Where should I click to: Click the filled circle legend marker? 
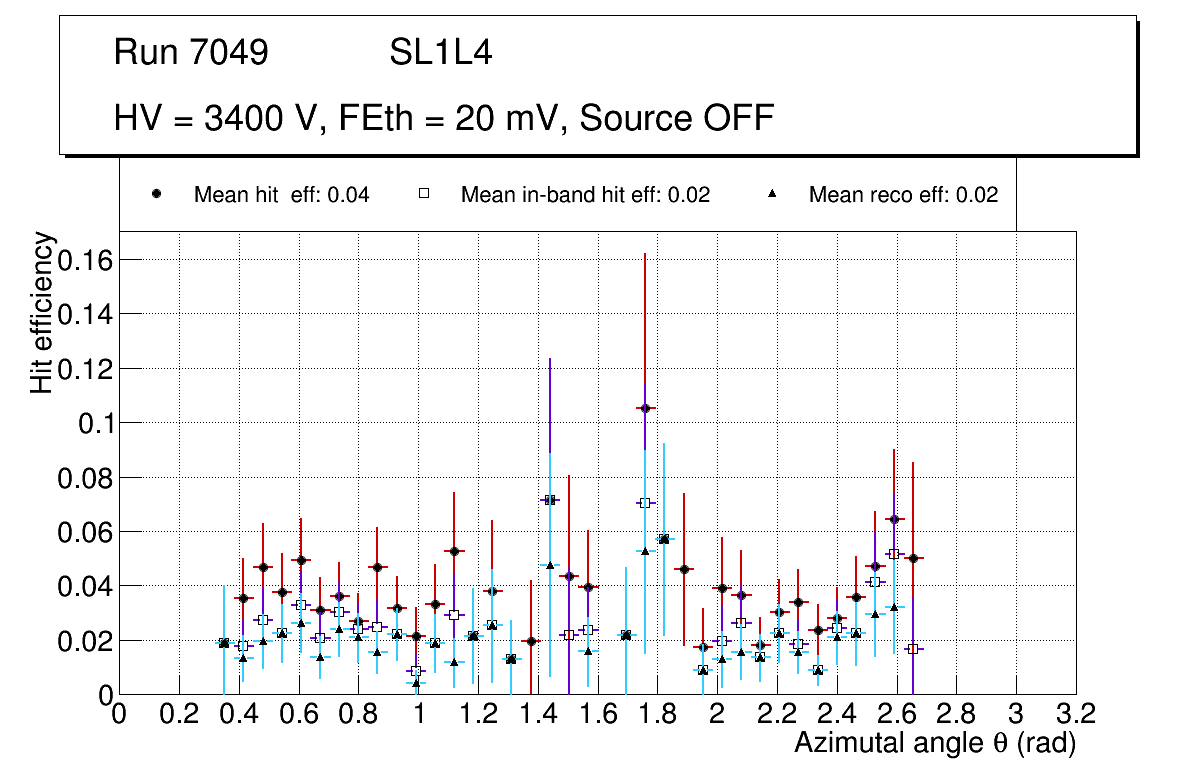pyautogui.click(x=156, y=195)
